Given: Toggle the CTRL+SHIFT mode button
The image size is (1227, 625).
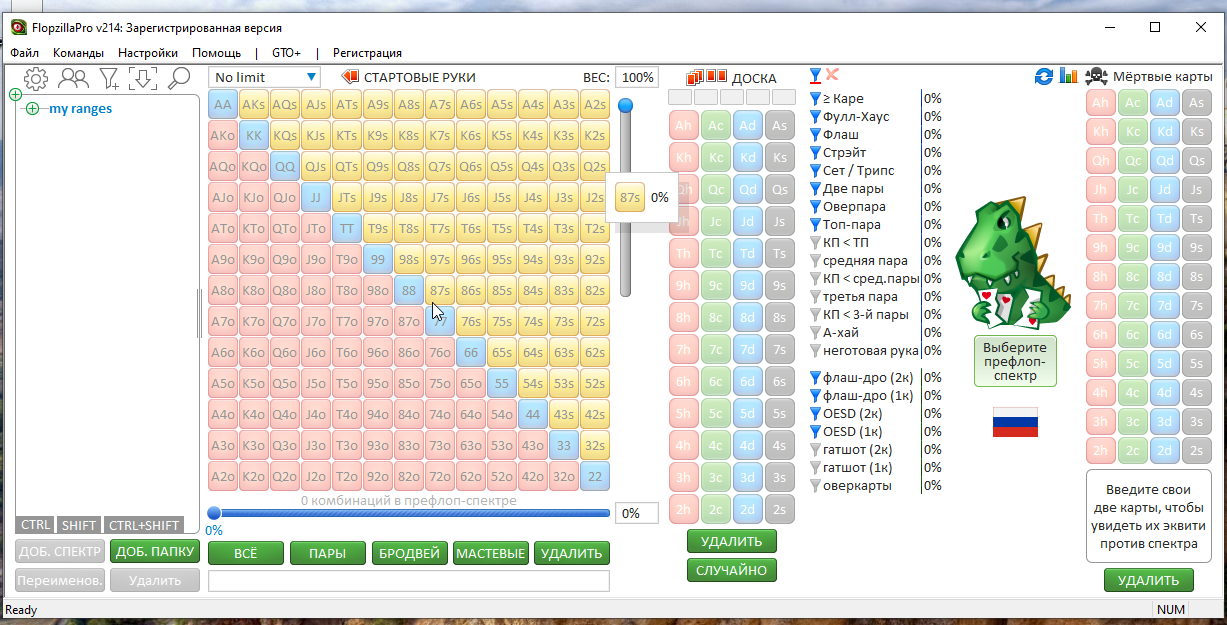Looking at the screenshot, I should tap(145, 525).
